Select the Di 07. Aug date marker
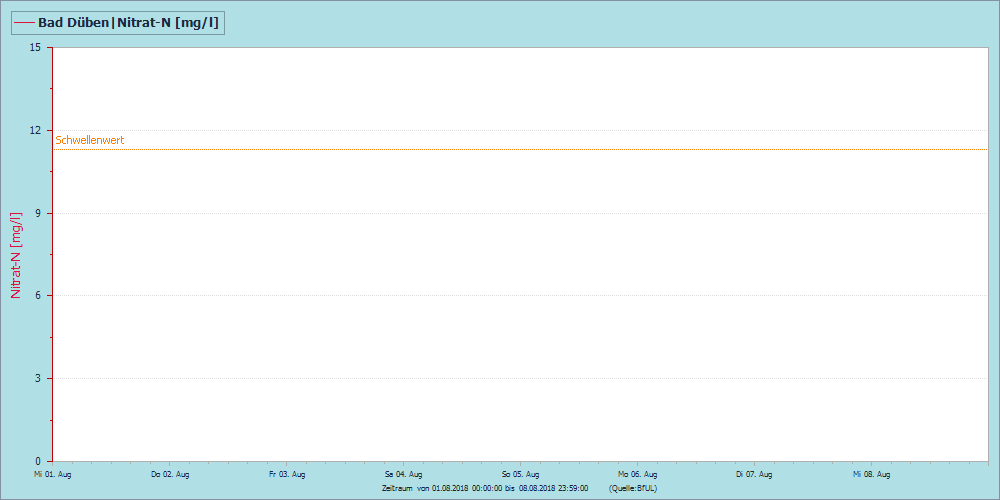1000x500 pixels. pos(754,474)
